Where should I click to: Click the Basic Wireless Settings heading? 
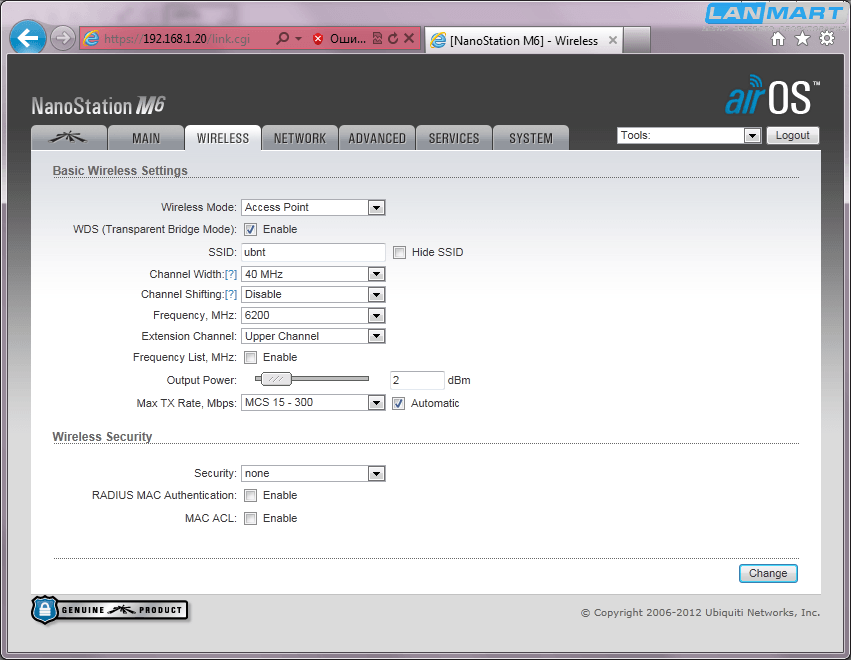tap(120, 170)
